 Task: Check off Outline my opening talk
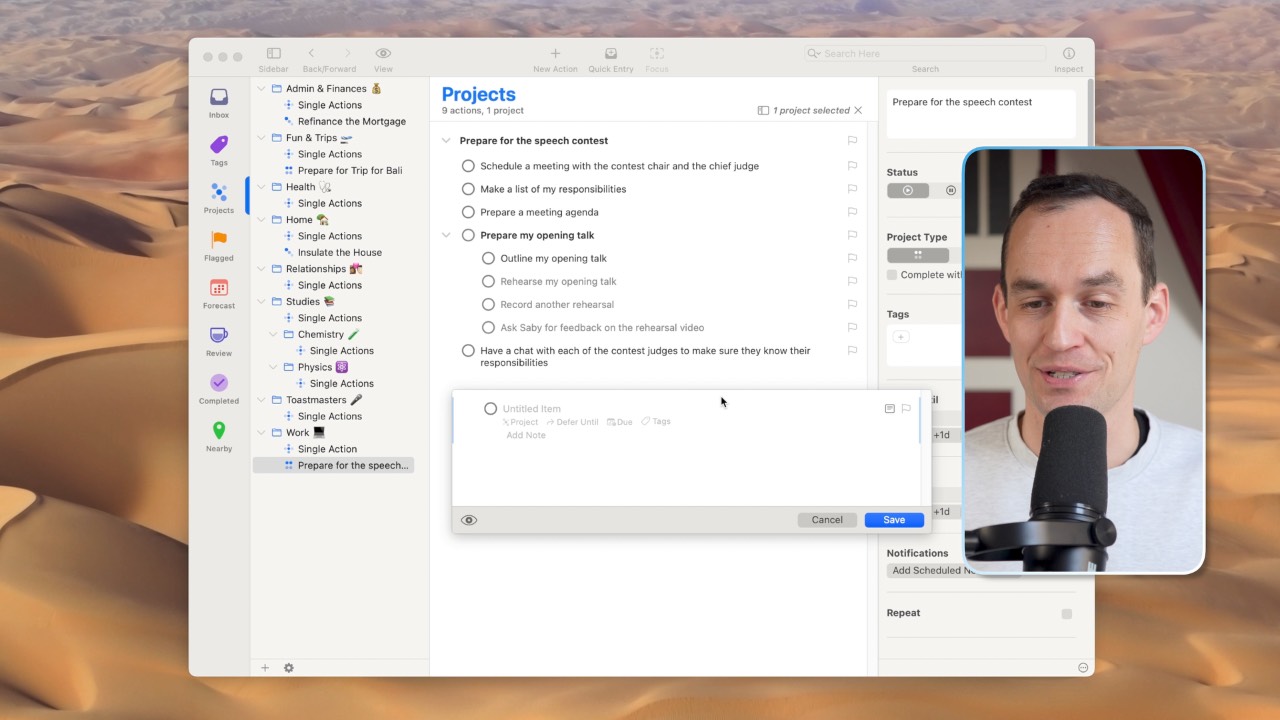tap(488, 258)
